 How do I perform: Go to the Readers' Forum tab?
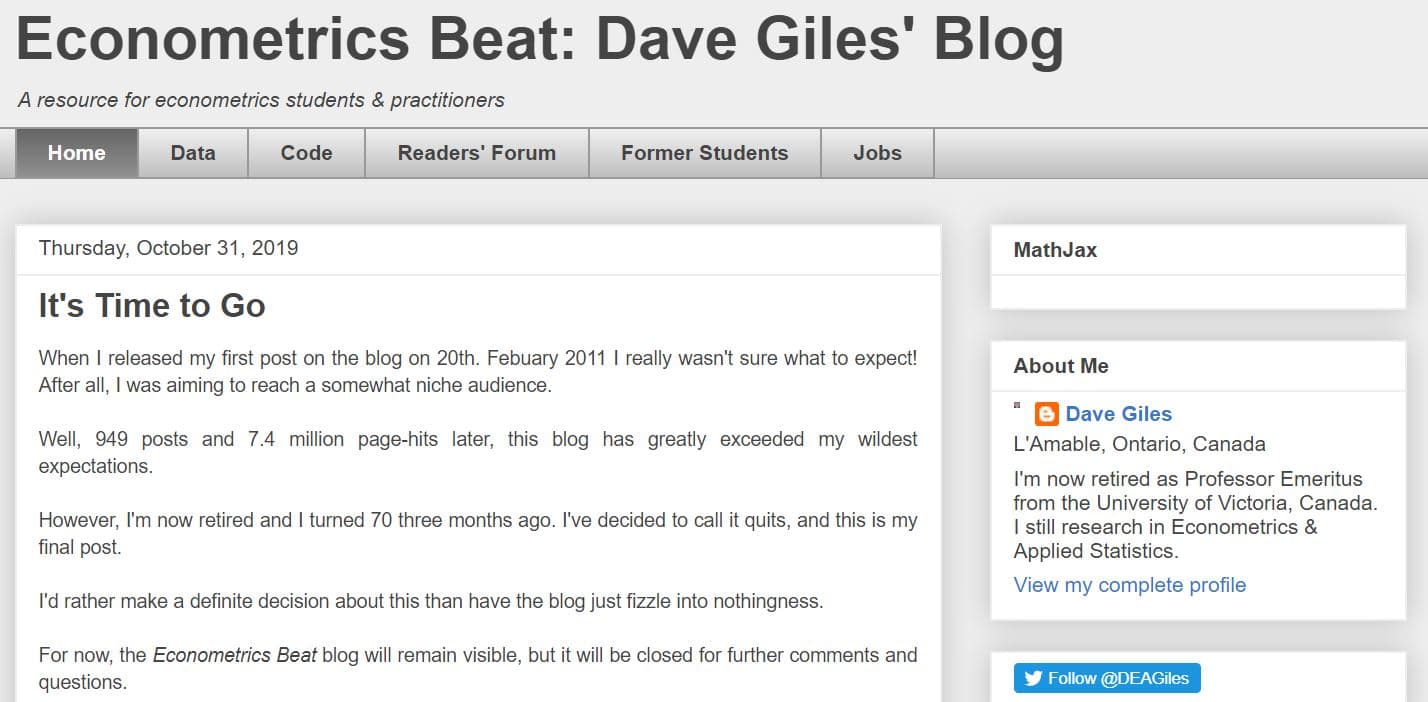click(x=477, y=153)
